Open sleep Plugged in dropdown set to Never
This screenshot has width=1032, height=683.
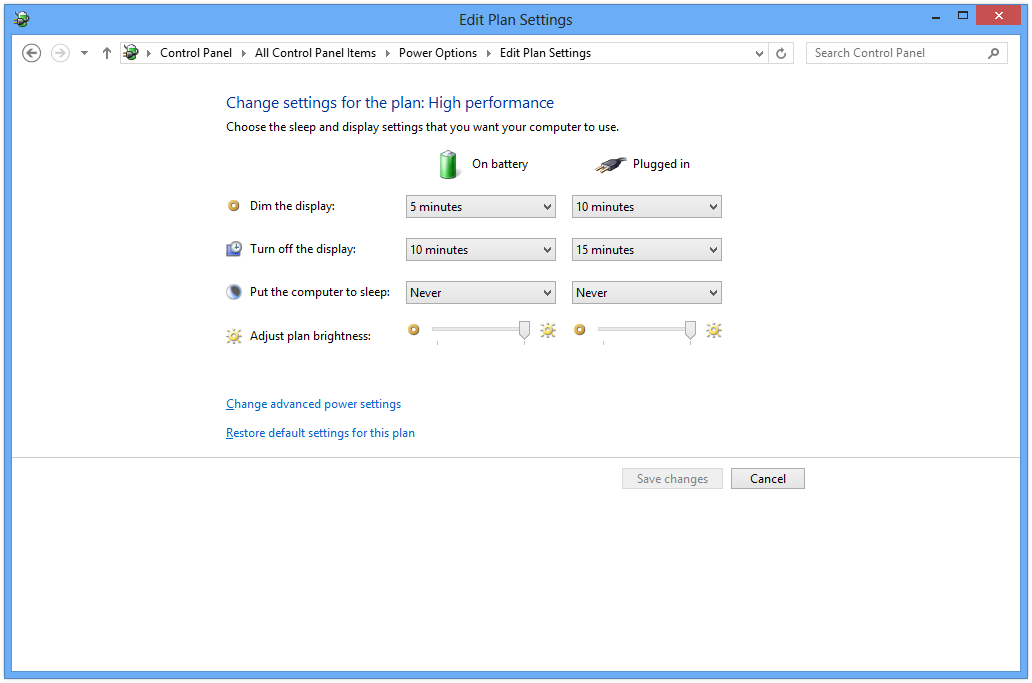(x=646, y=293)
